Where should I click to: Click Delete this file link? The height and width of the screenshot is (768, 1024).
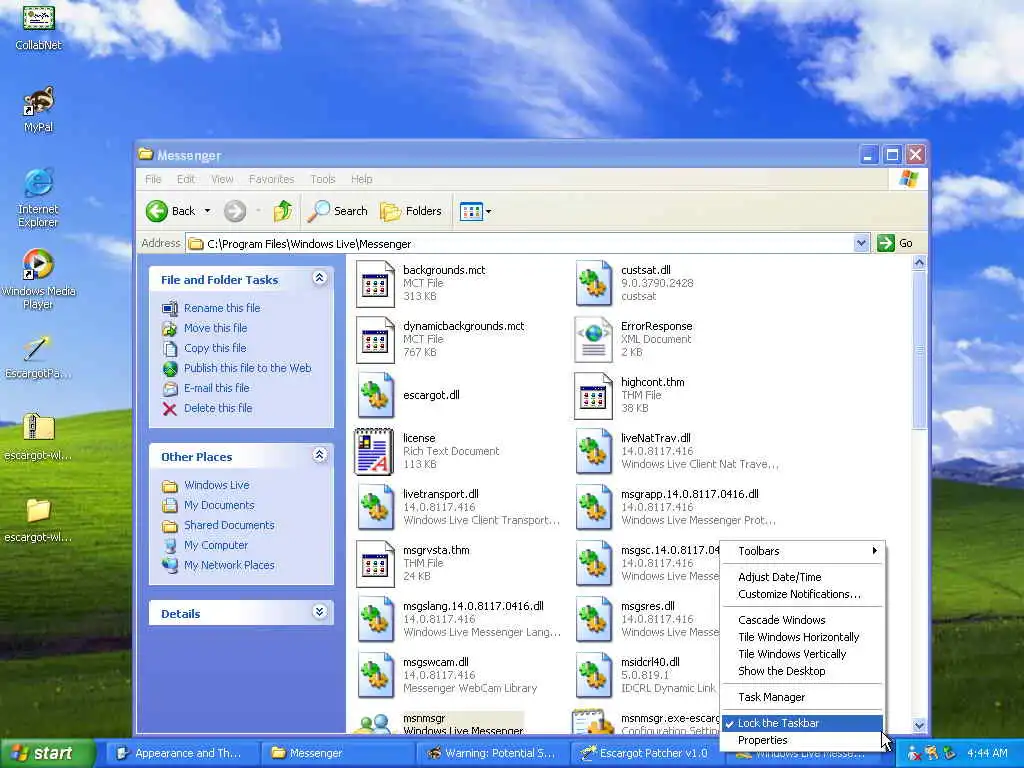pos(218,408)
